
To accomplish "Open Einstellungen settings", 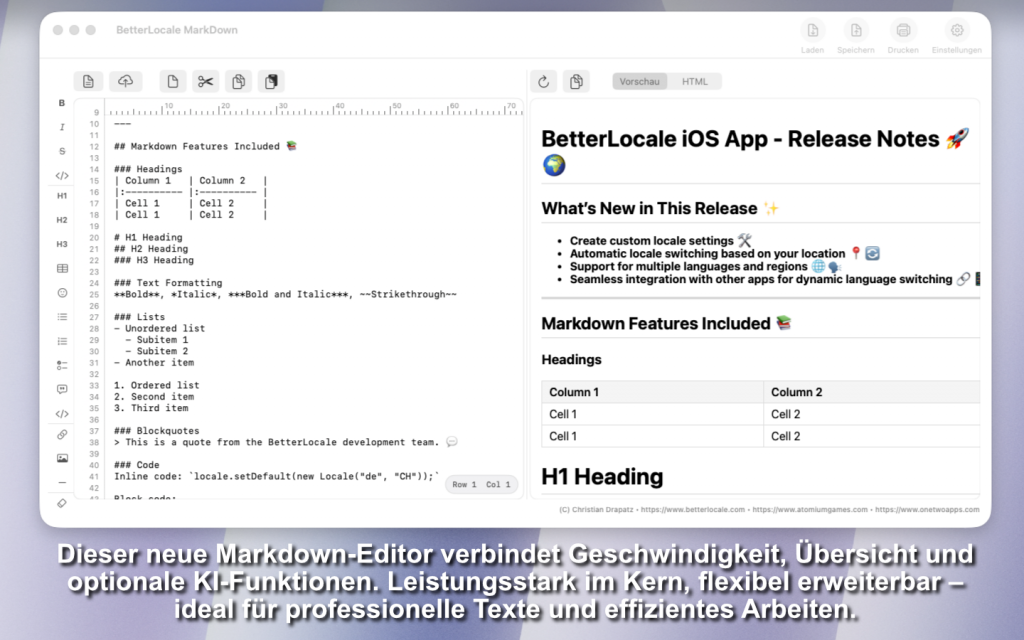I will tap(956, 36).
